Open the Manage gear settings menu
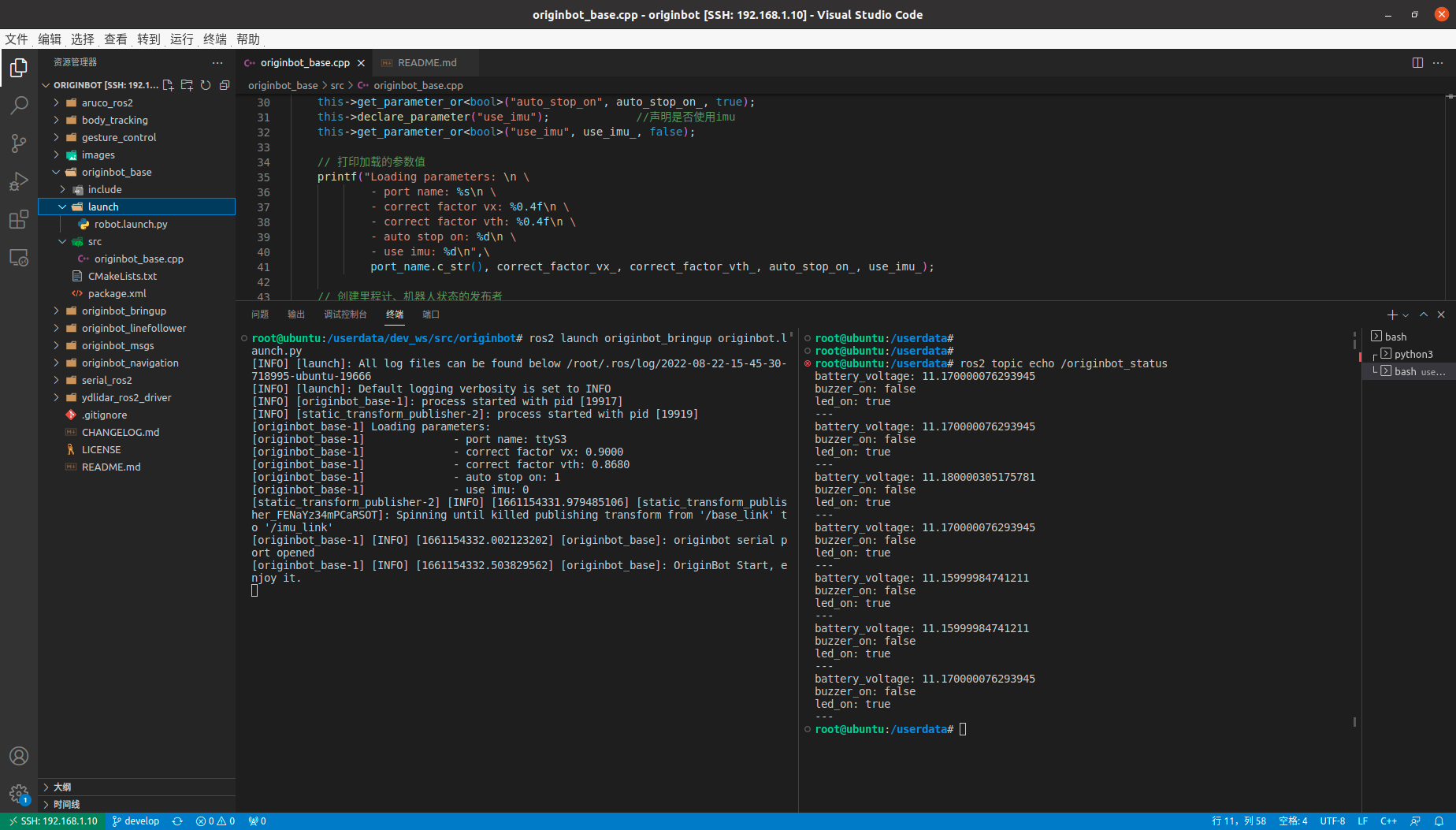 [19, 793]
